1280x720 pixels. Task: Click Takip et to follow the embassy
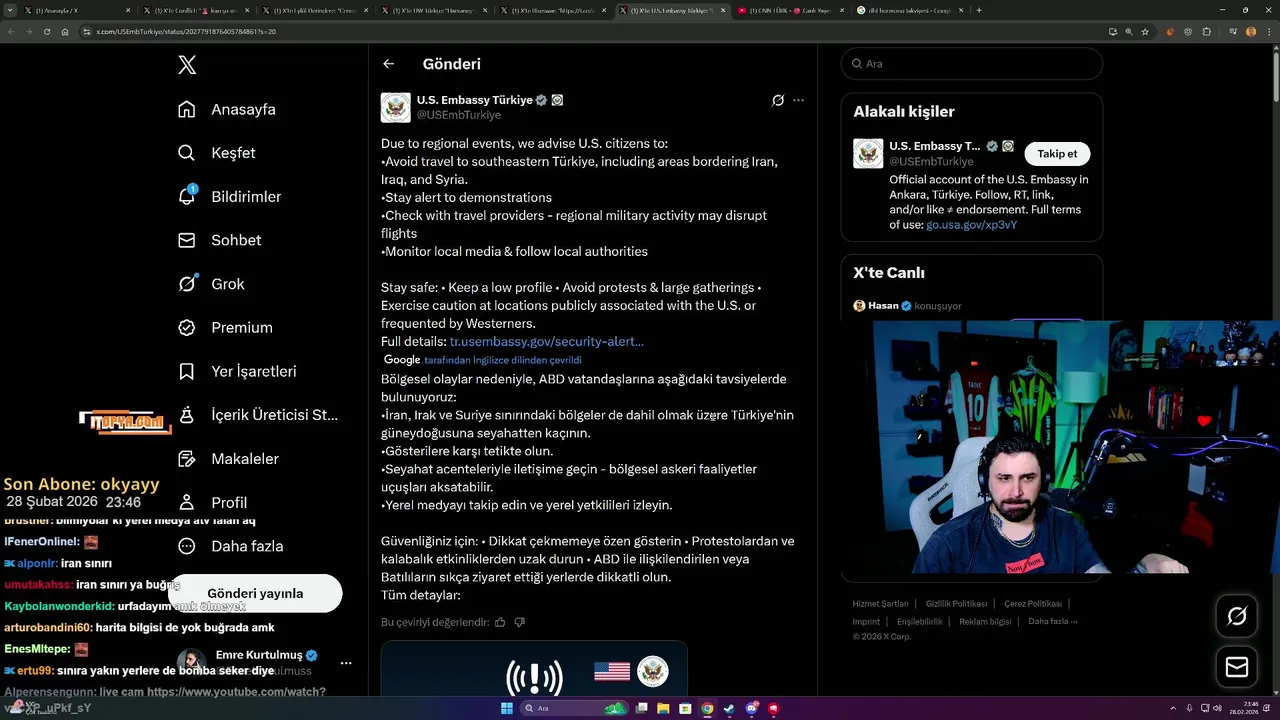click(1057, 154)
